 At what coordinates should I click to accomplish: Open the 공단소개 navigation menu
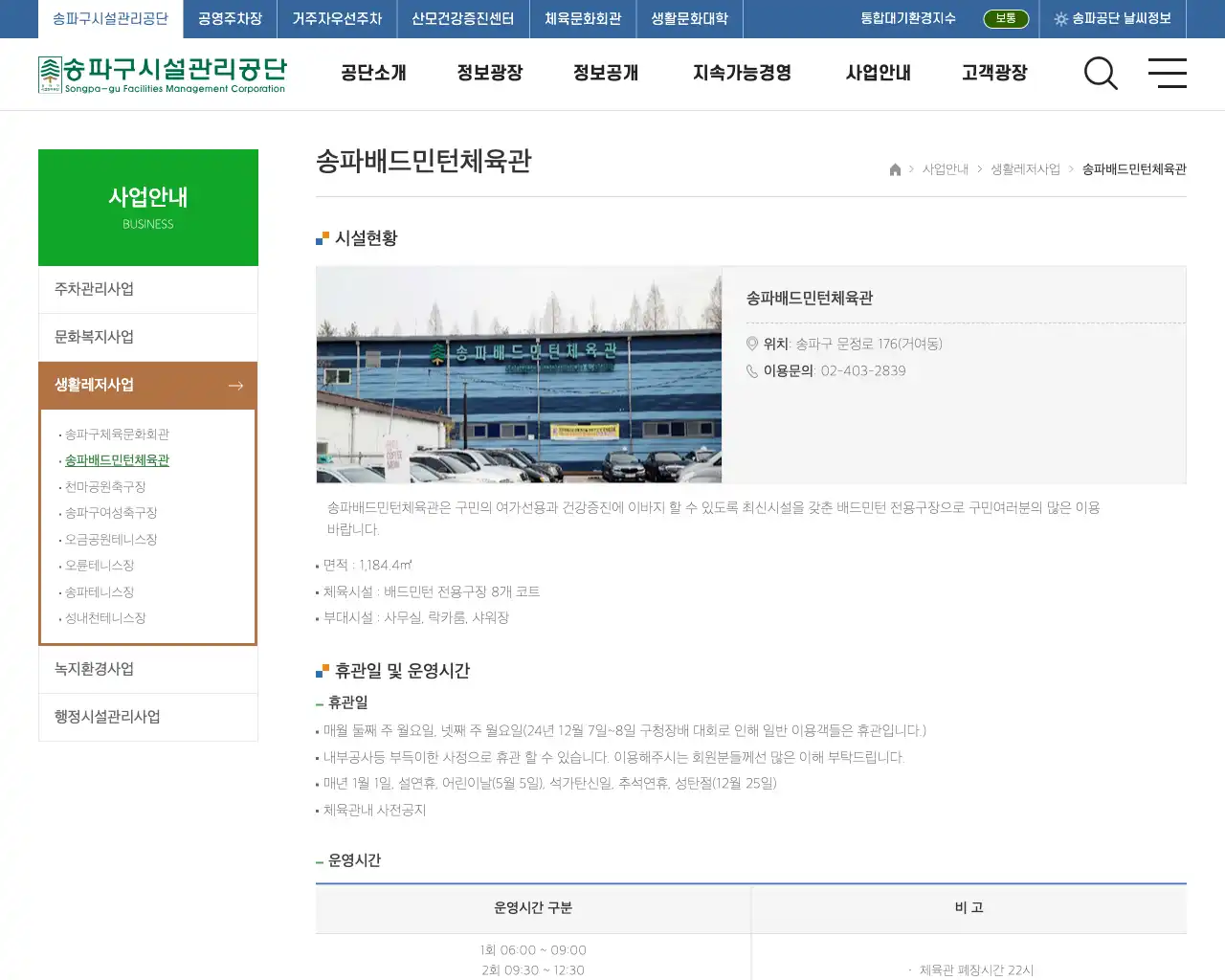tap(373, 73)
